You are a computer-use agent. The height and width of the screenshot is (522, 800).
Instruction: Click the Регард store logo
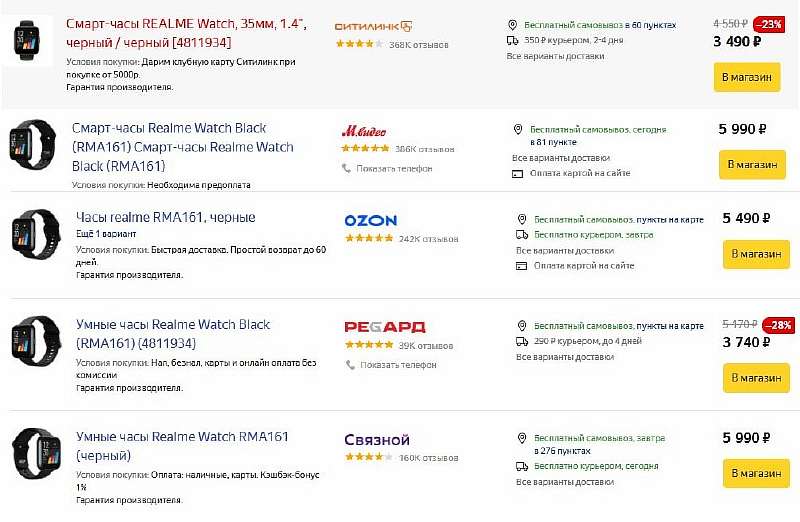(385, 327)
